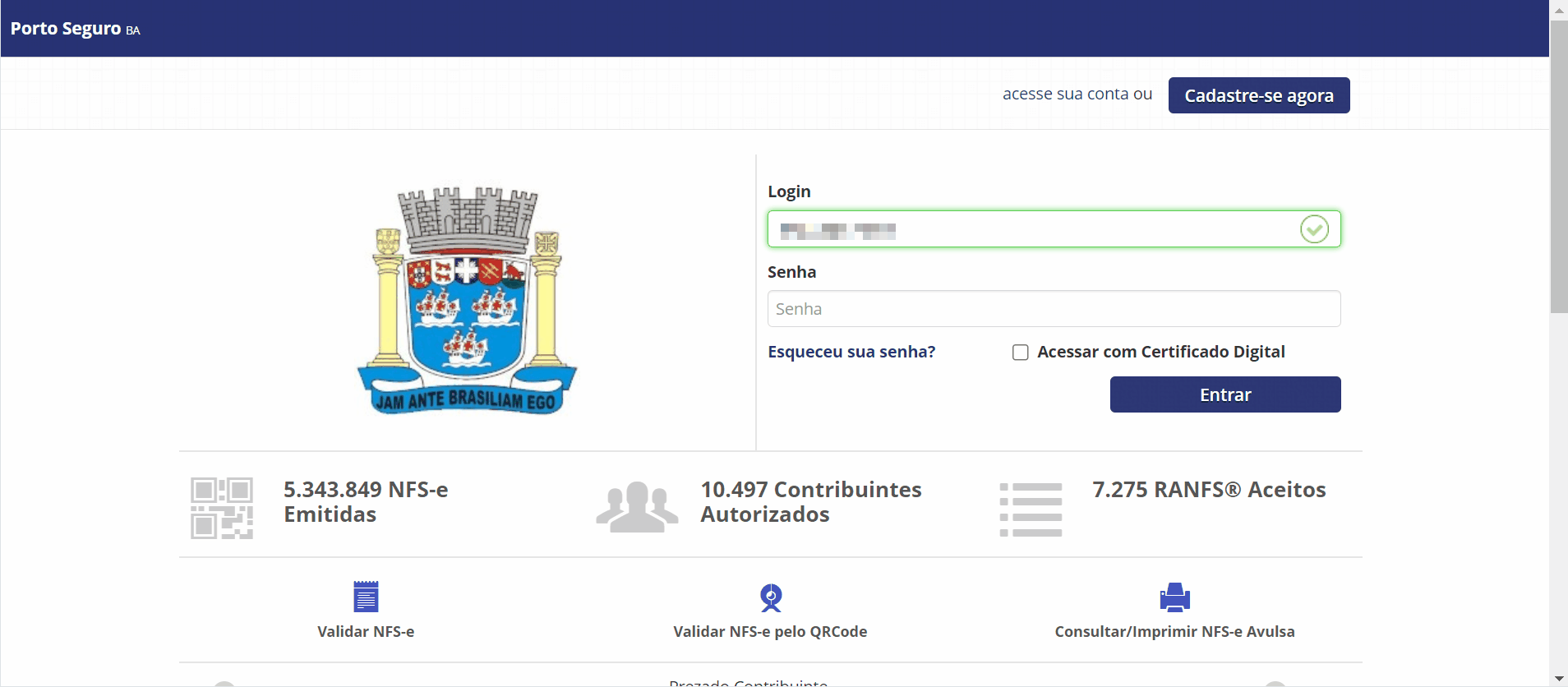Click the text acesse sua conta ou

1077,94
